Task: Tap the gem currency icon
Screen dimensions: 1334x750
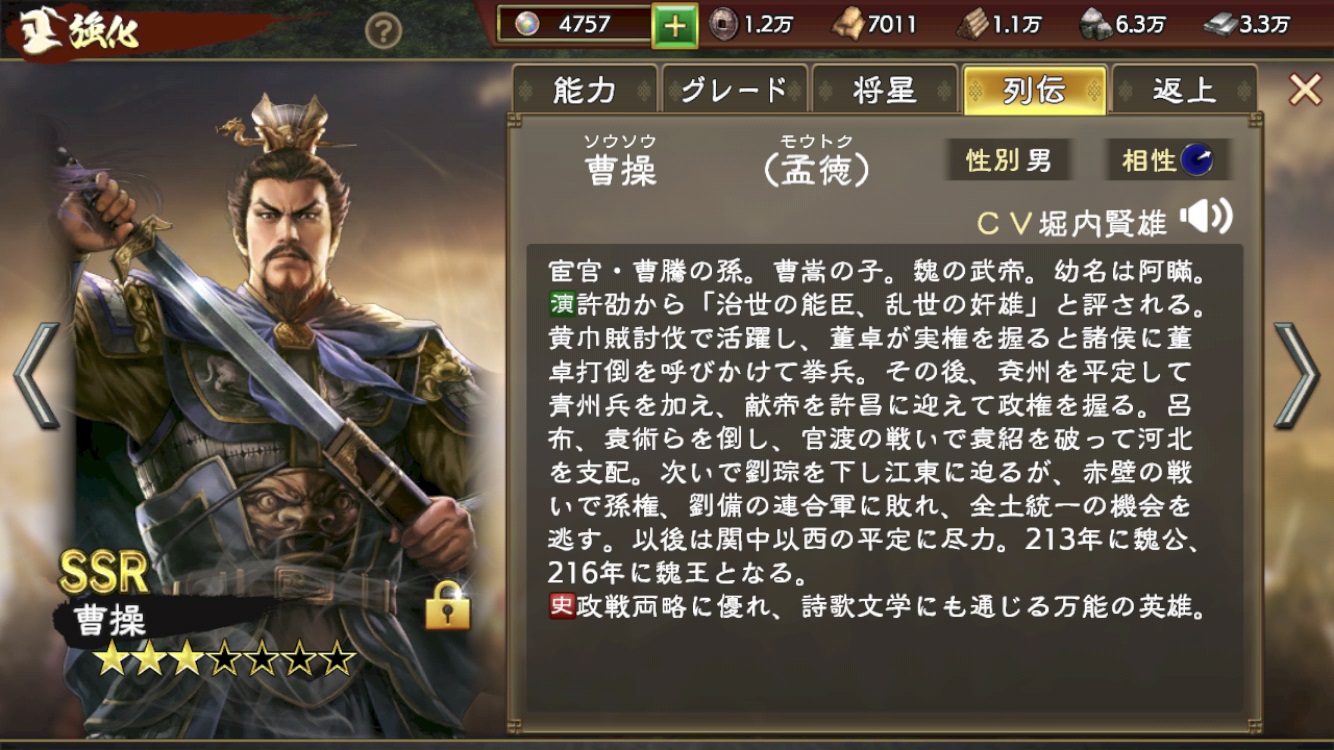Action: click(x=526, y=24)
